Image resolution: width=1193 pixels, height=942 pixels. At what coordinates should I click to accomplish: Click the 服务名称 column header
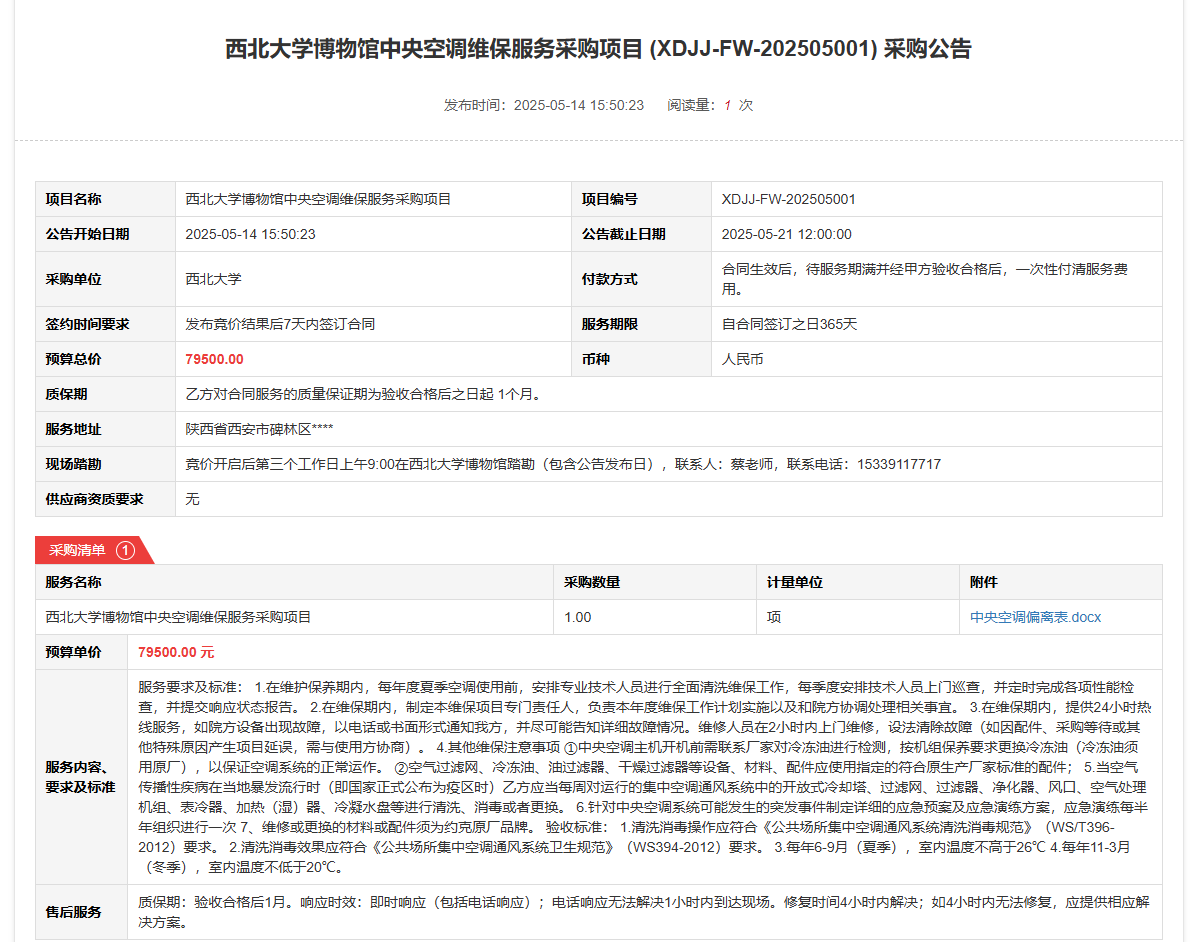[x=73, y=582]
